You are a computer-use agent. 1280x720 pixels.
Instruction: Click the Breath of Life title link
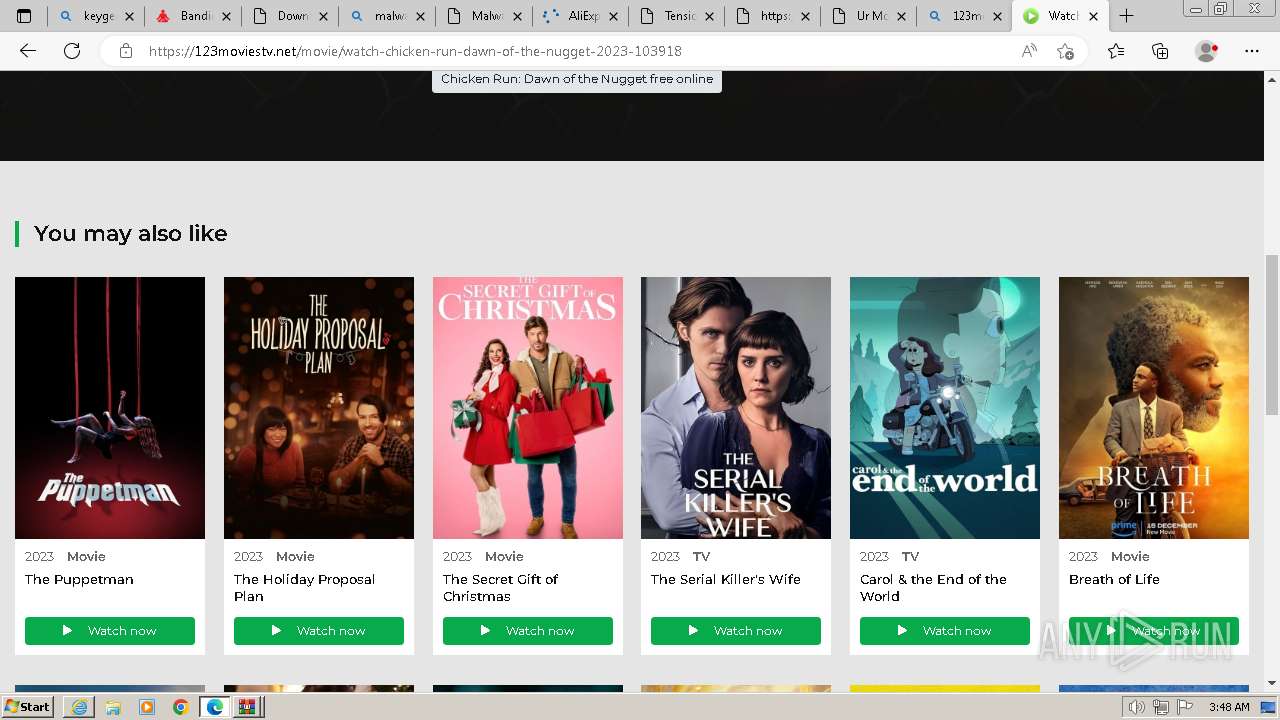(1114, 579)
